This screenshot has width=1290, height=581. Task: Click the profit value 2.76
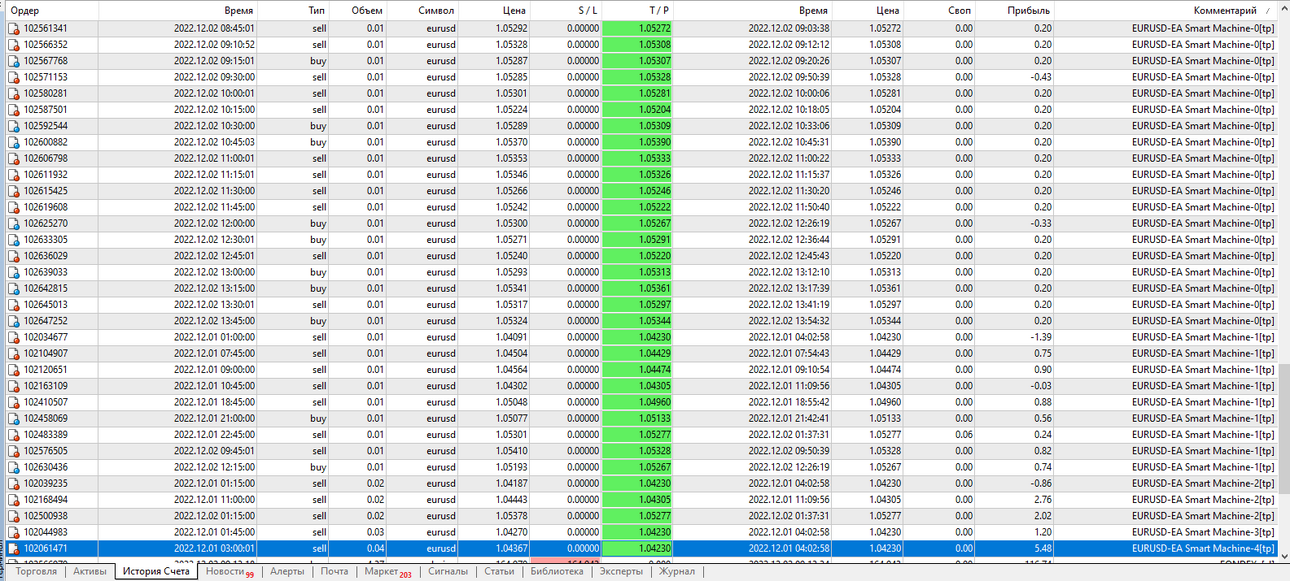click(x=1042, y=500)
